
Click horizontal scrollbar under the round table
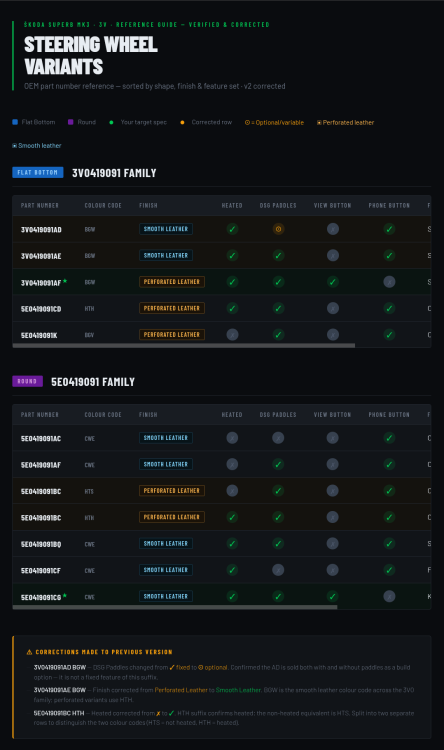click(x=175, y=607)
